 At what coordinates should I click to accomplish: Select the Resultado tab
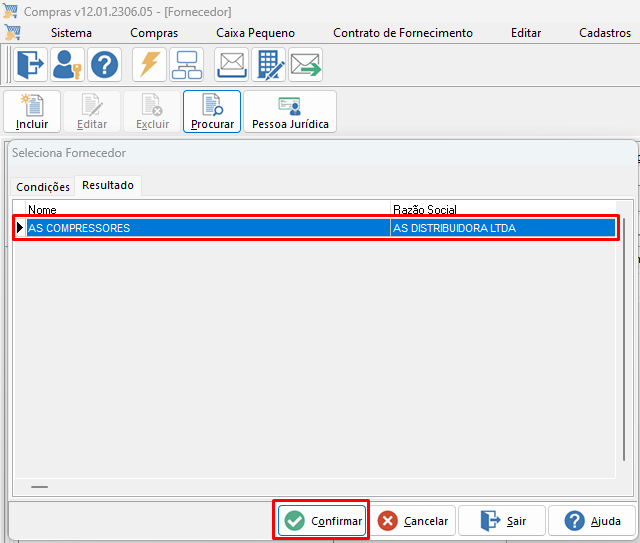(x=108, y=185)
